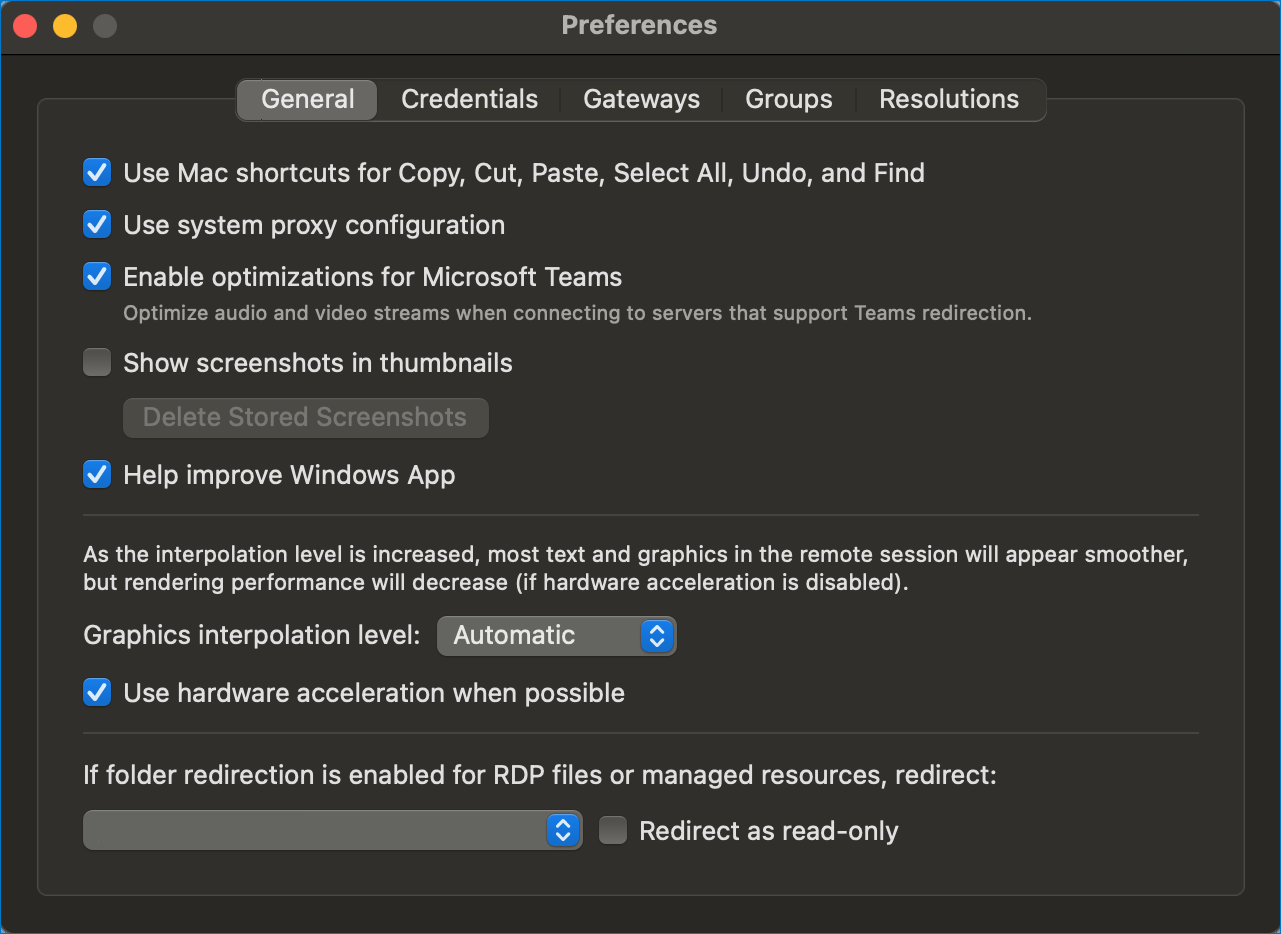Go to the Resolutions tab
This screenshot has width=1281, height=934.
(x=948, y=99)
